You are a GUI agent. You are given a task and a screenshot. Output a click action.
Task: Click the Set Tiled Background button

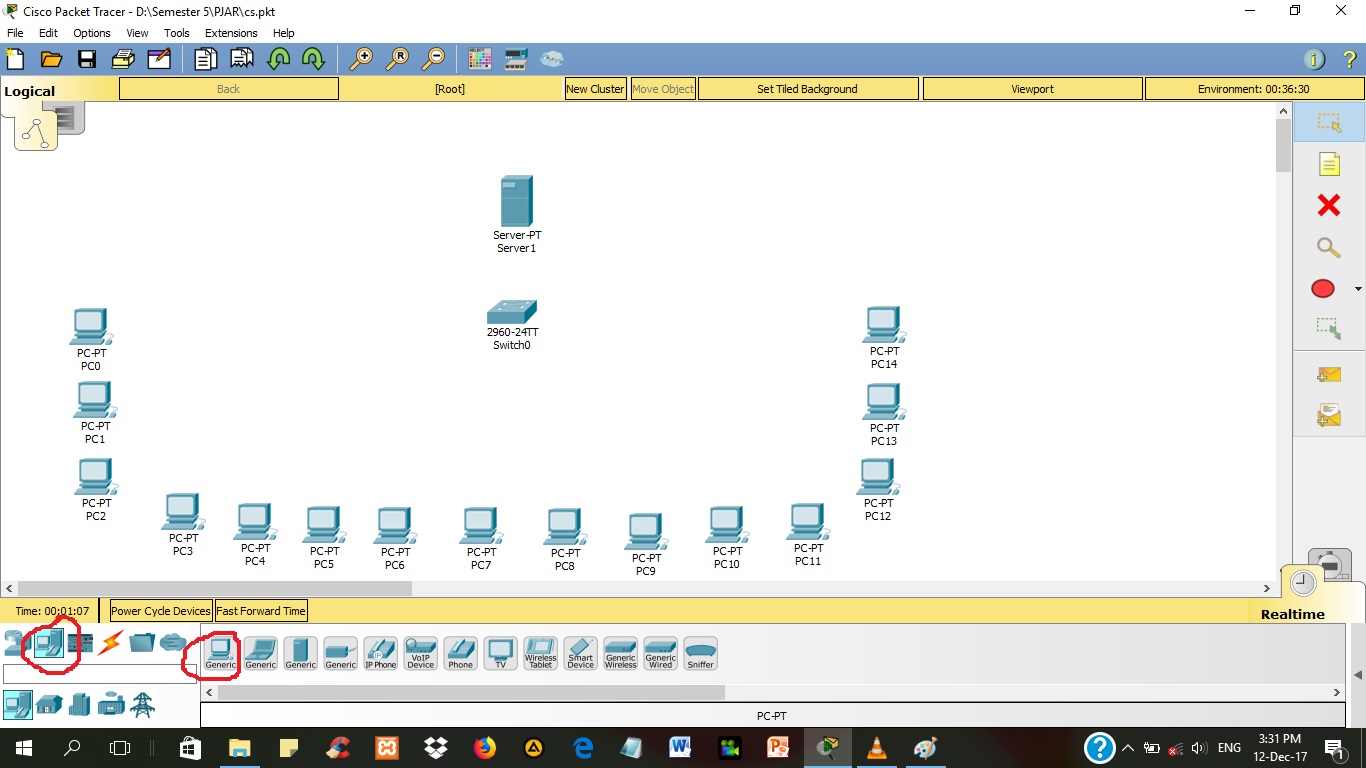[x=806, y=88]
